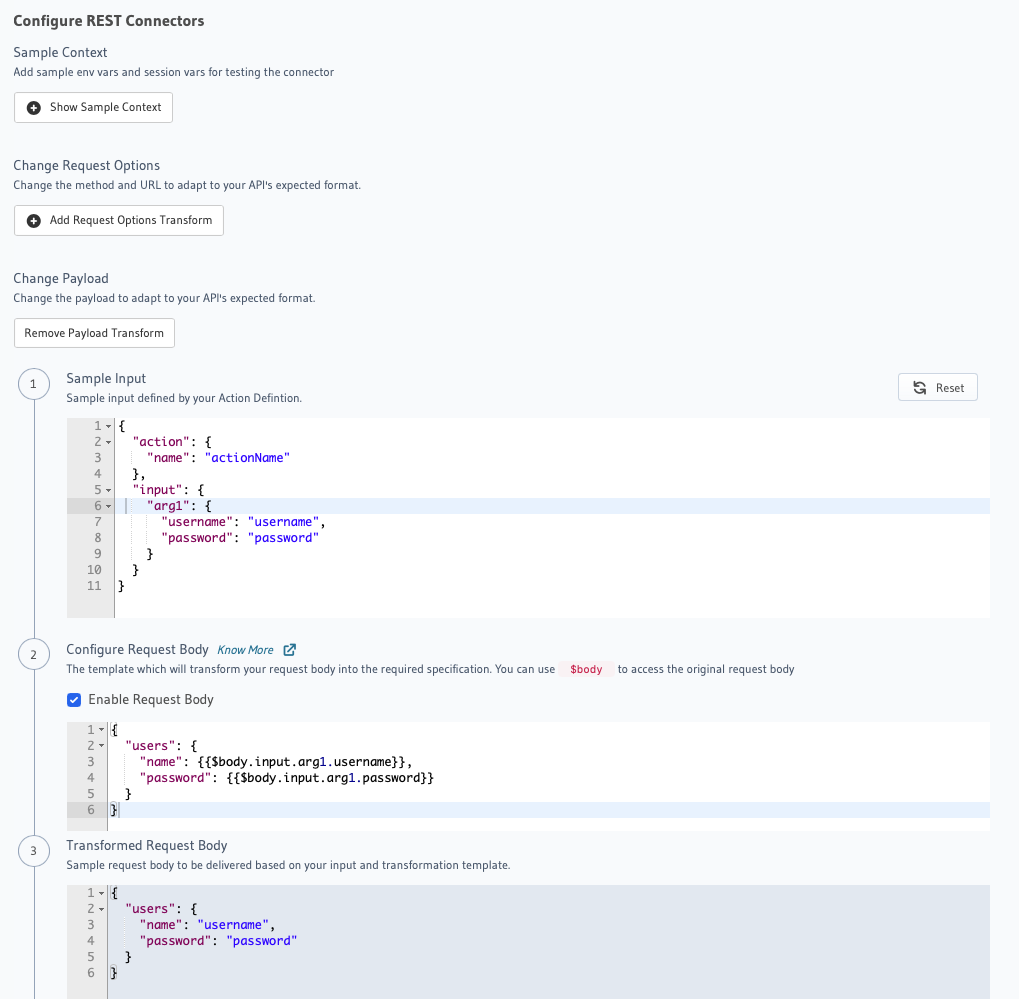Click the step 1 circle beside Sample Input

click(x=34, y=384)
